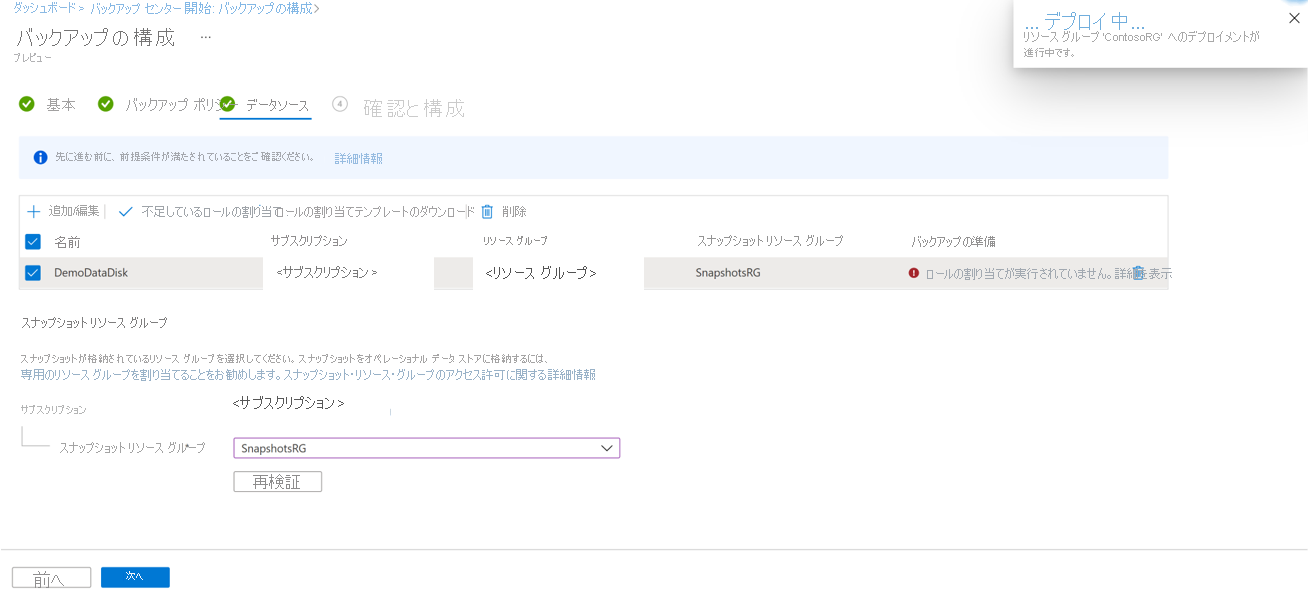Open the 確認と構成 tab

413,108
